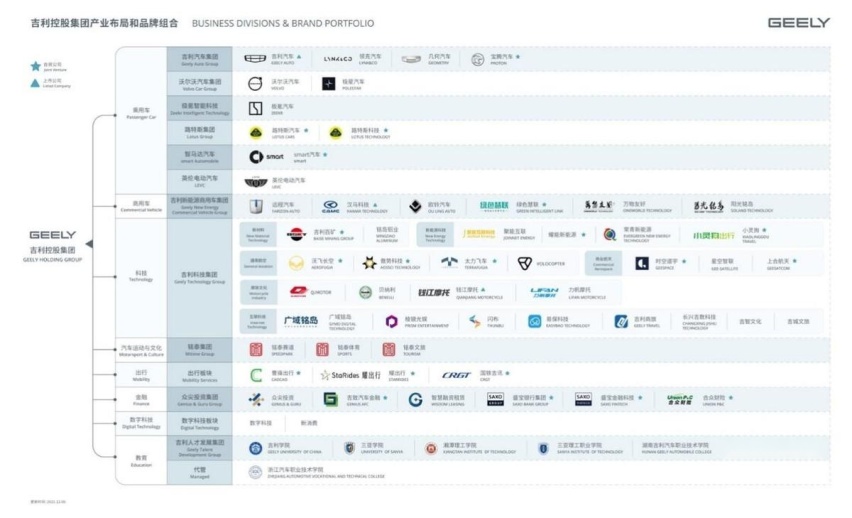Select the Volvo logo
Viewport: 852px width, 518px height.
(255, 83)
